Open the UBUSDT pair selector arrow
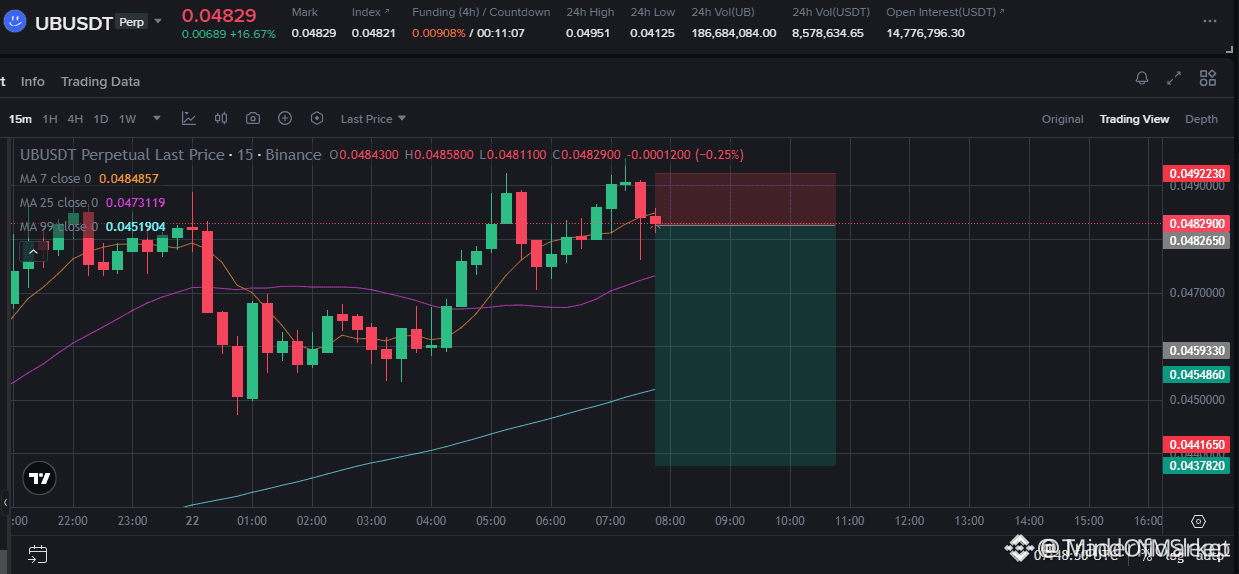The image size is (1239, 574). pos(158,21)
